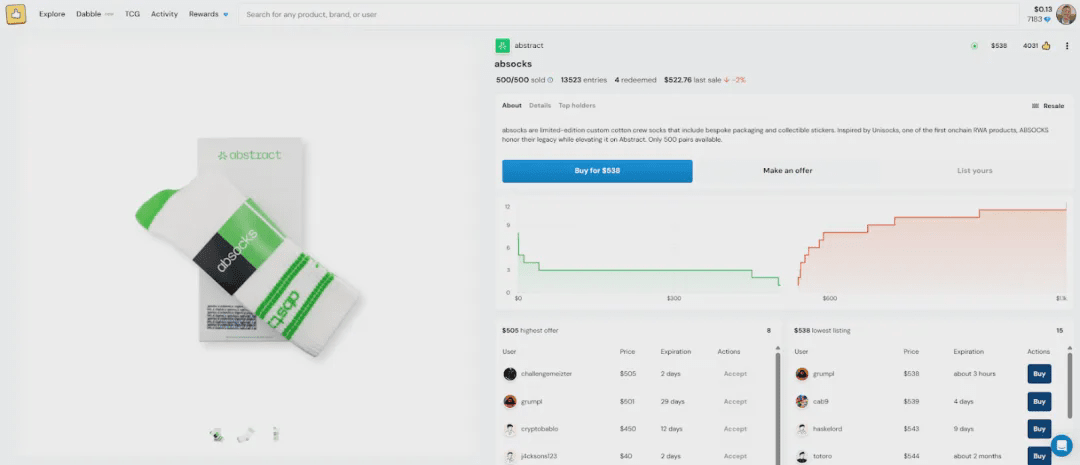The image size is (1080, 465).
Task: Click grumpl's avatar in listings
Action: (x=802, y=374)
